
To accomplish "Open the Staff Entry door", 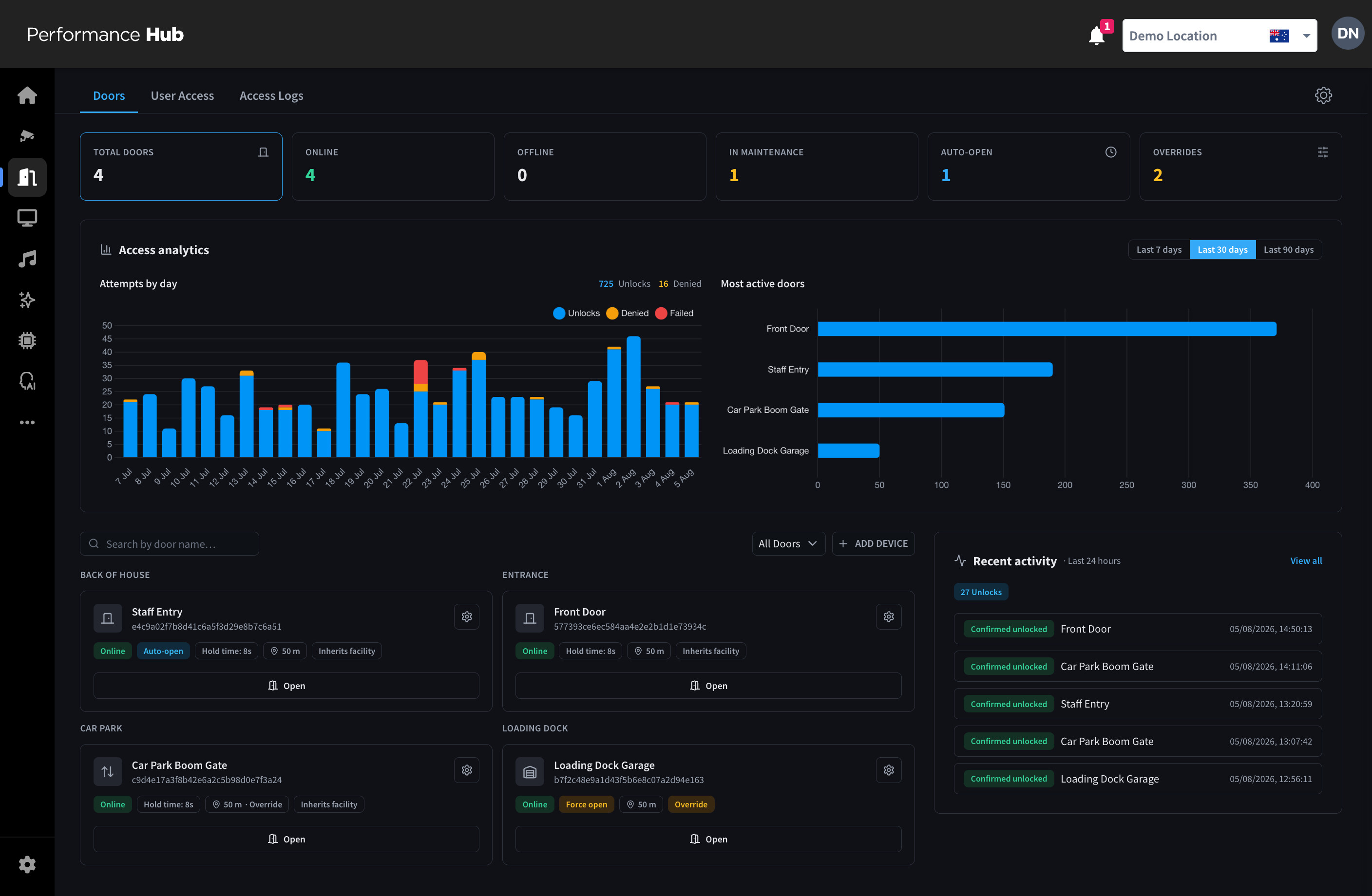I will 286,686.
